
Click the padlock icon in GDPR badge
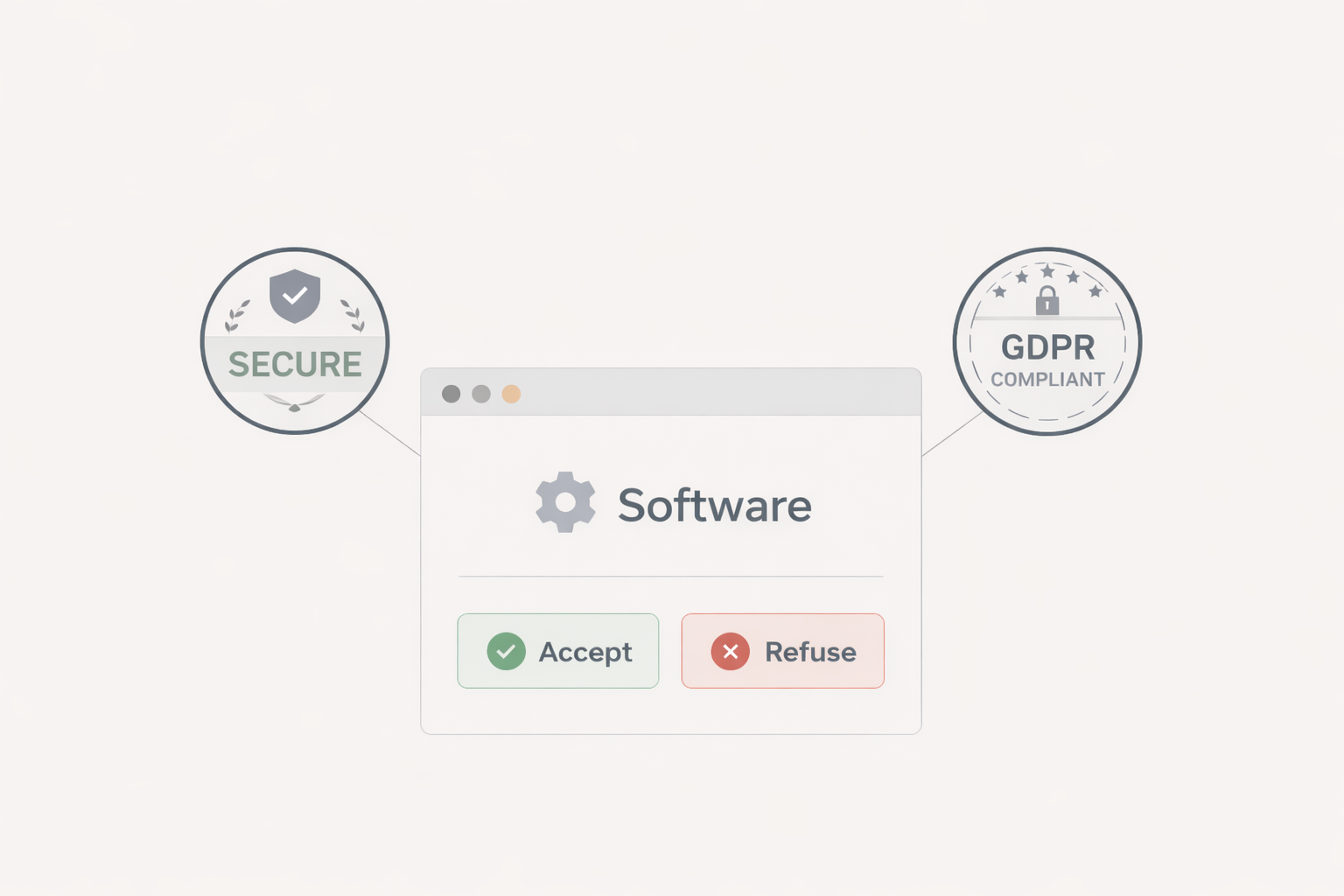(1047, 300)
